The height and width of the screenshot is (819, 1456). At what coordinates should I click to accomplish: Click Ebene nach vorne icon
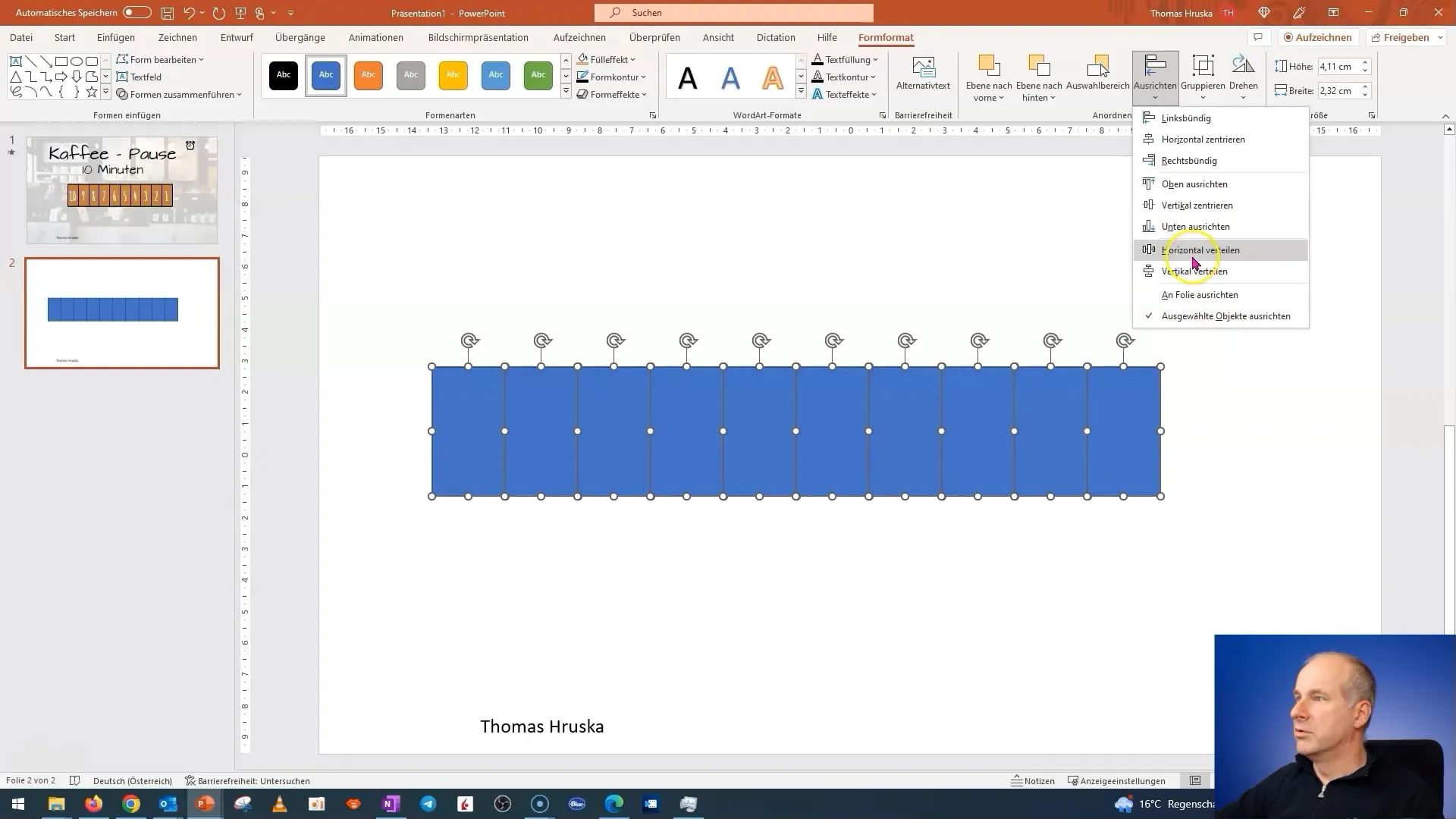pyautogui.click(x=989, y=67)
